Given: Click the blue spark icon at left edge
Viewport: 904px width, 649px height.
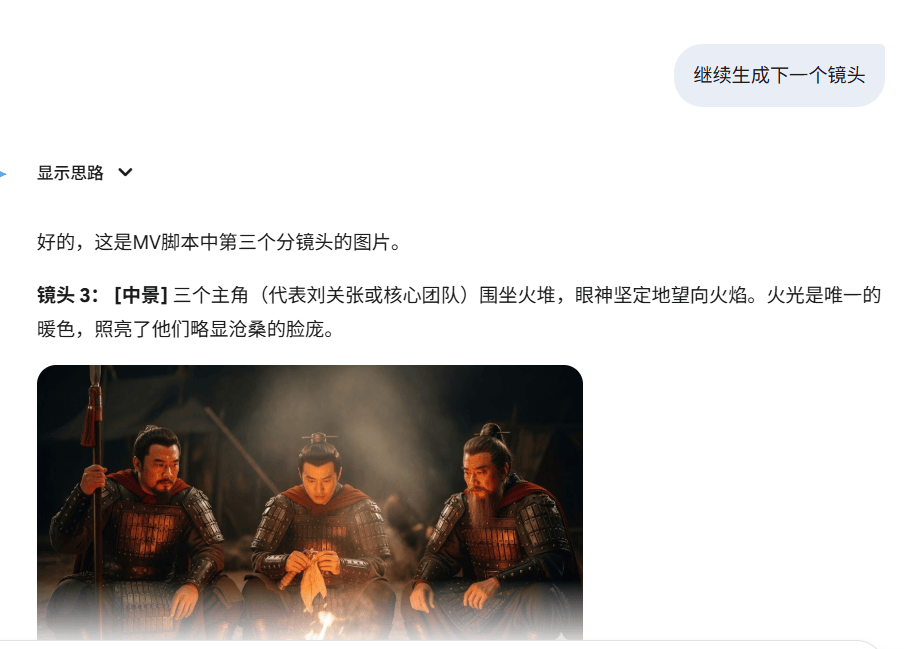Looking at the screenshot, I should 3,173.
